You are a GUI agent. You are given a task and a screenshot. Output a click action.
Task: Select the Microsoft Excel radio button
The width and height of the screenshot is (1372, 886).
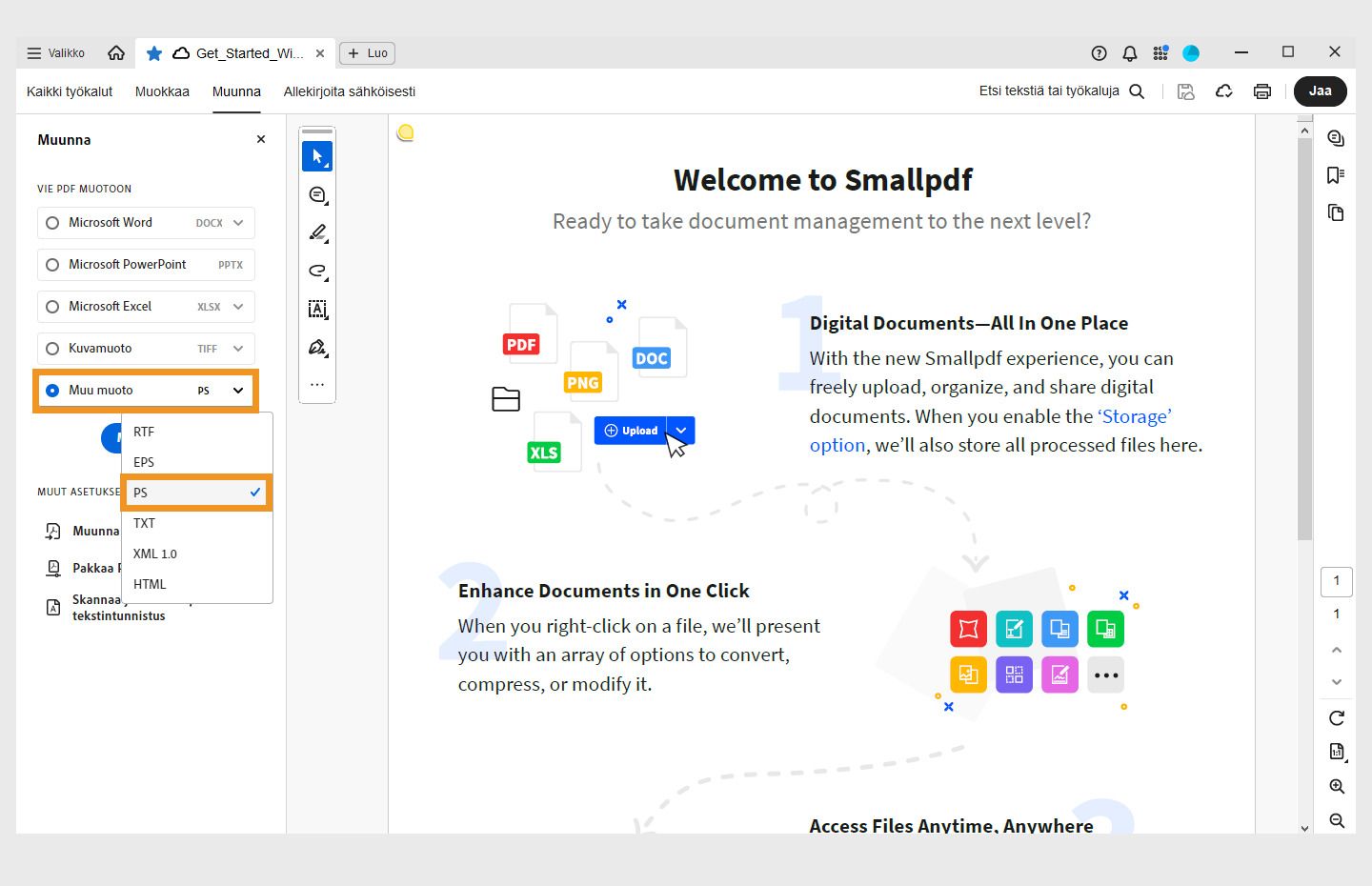coord(52,307)
